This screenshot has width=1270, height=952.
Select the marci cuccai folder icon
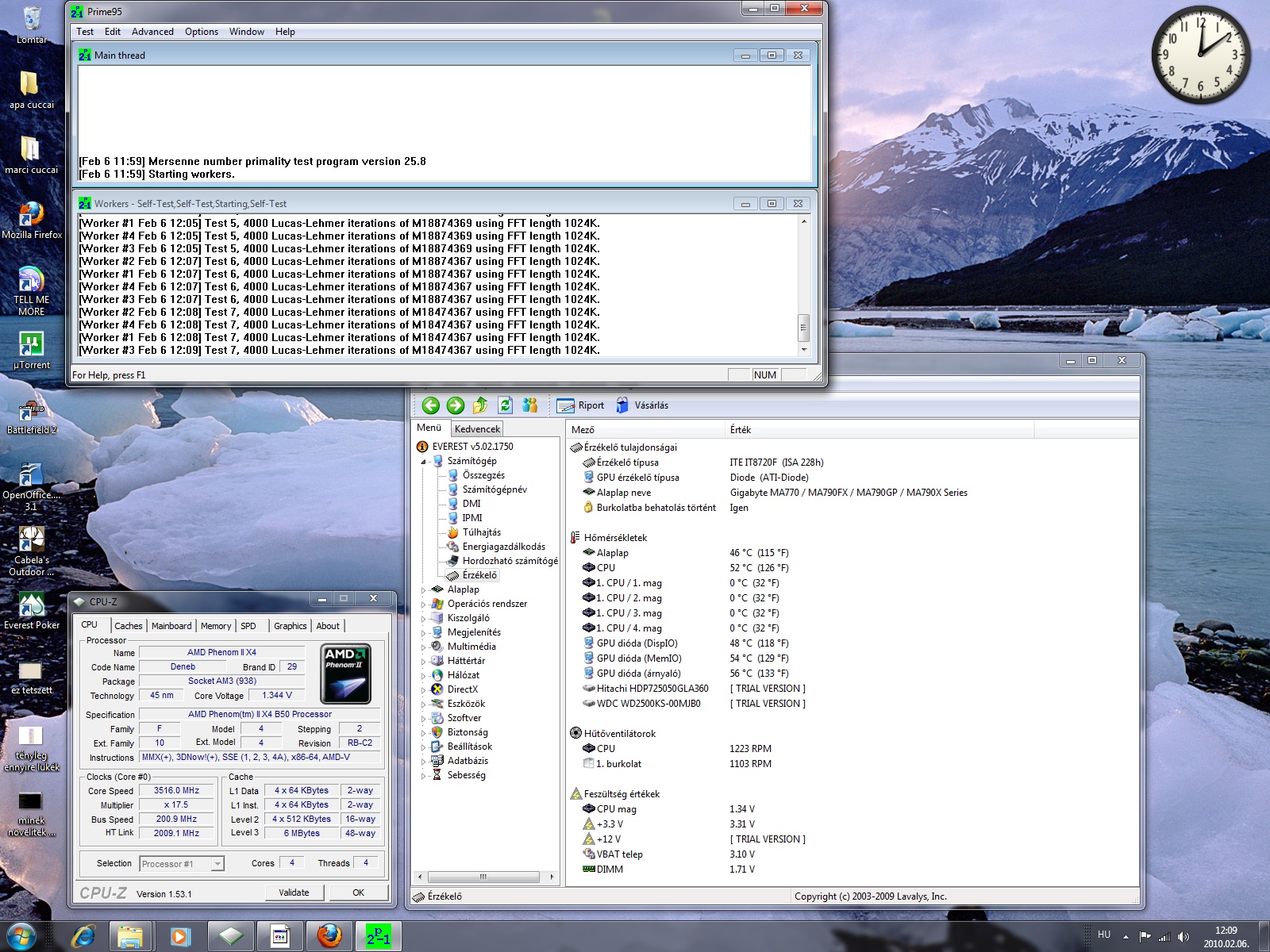[x=32, y=154]
